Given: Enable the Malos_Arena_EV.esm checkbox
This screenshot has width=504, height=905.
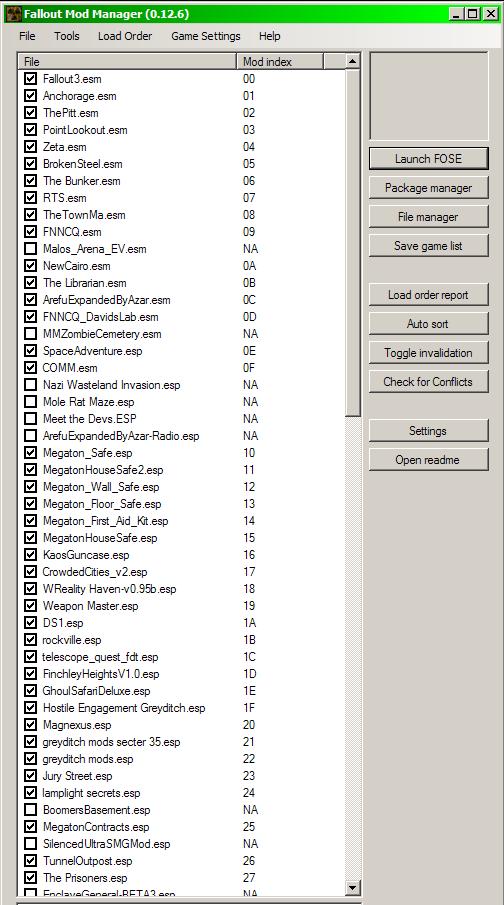Looking at the screenshot, I should tap(31, 249).
